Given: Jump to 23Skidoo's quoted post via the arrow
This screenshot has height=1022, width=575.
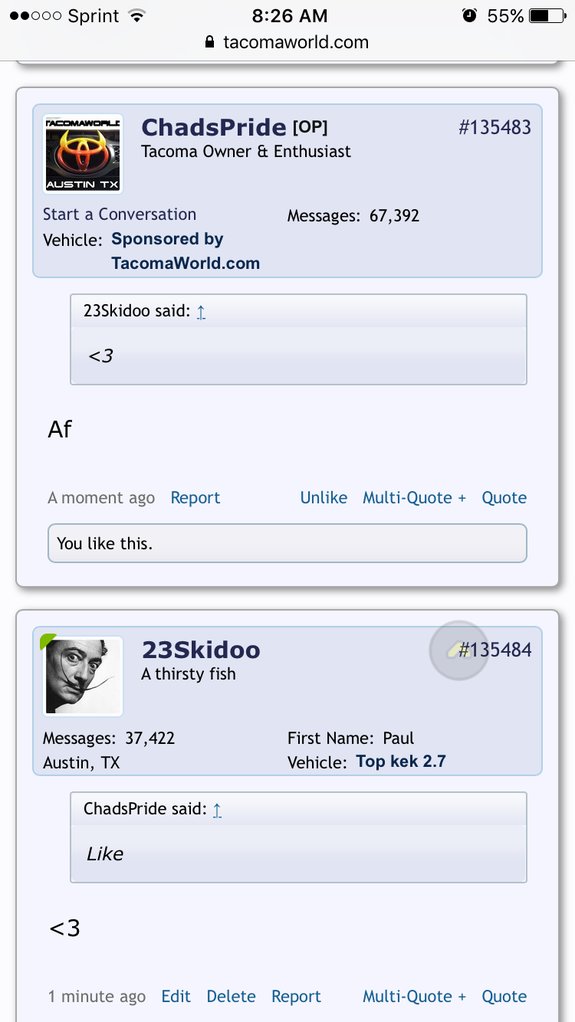Looking at the screenshot, I should pyautogui.click(x=201, y=312).
